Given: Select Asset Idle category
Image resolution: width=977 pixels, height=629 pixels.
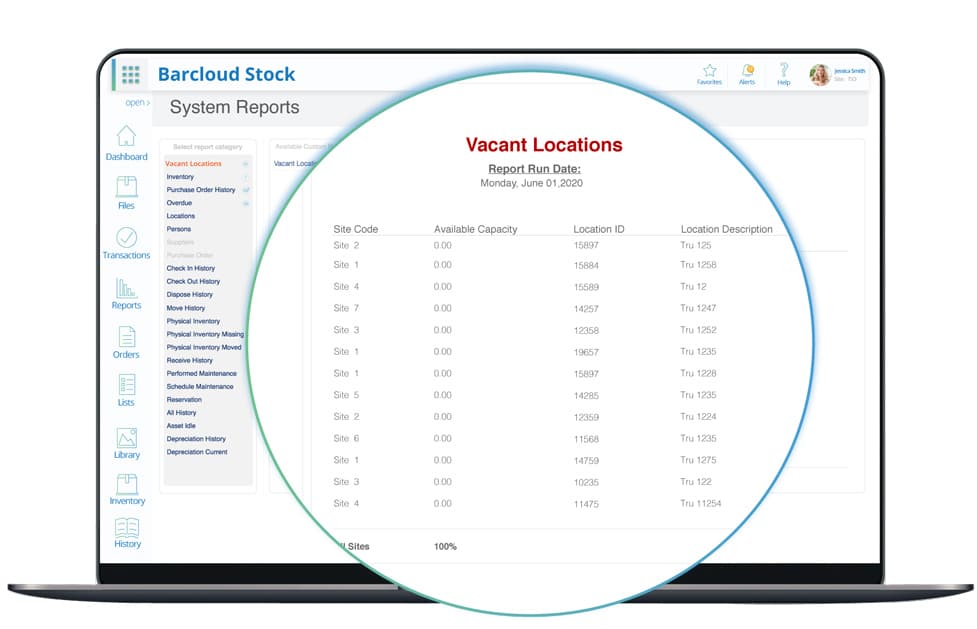Looking at the screenshot, I should 181,426.
